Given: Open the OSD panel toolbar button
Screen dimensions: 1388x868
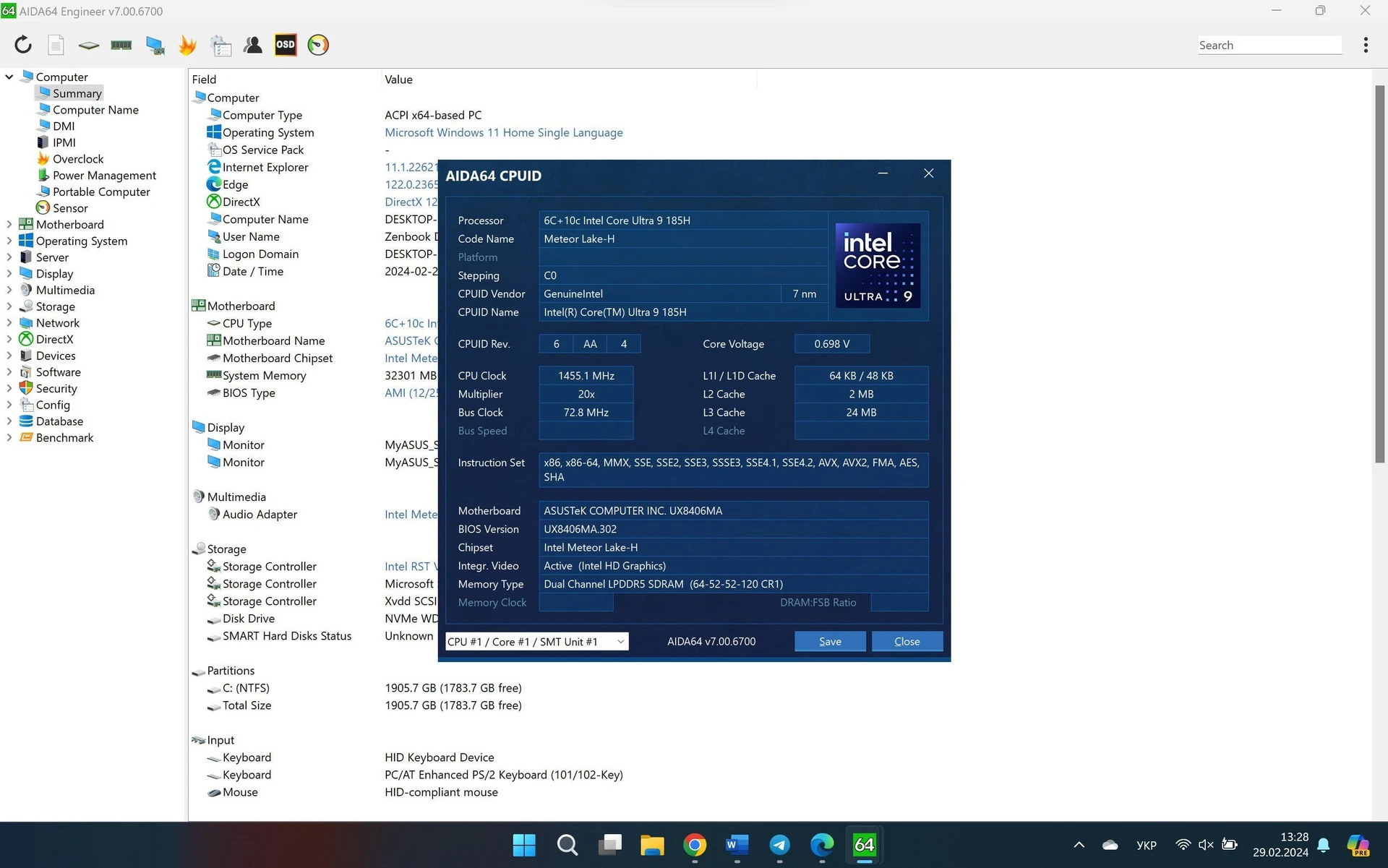Looking at the screenshot, I should (x=286, y=45).
